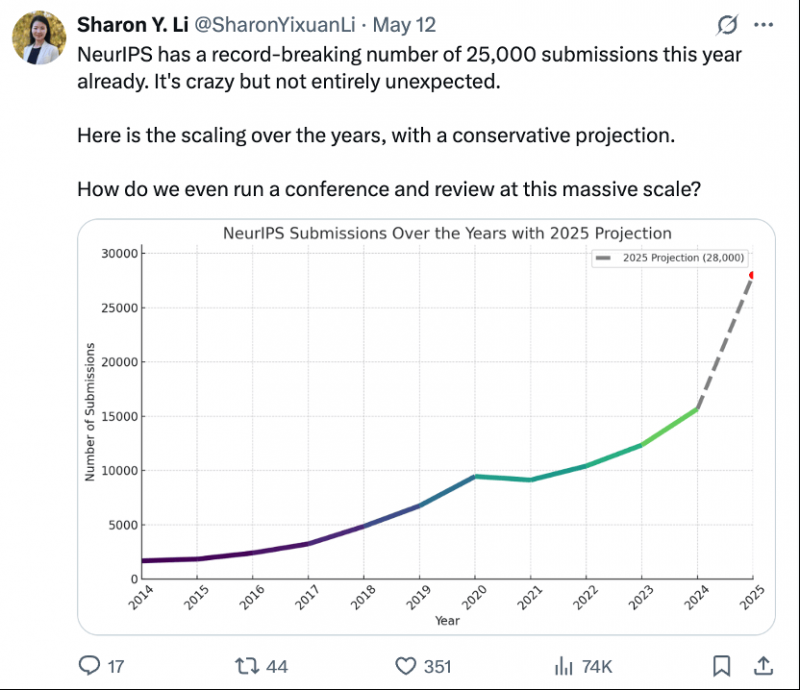Click the repost arrows icon
800x690 pixels.
coord(247,666)
